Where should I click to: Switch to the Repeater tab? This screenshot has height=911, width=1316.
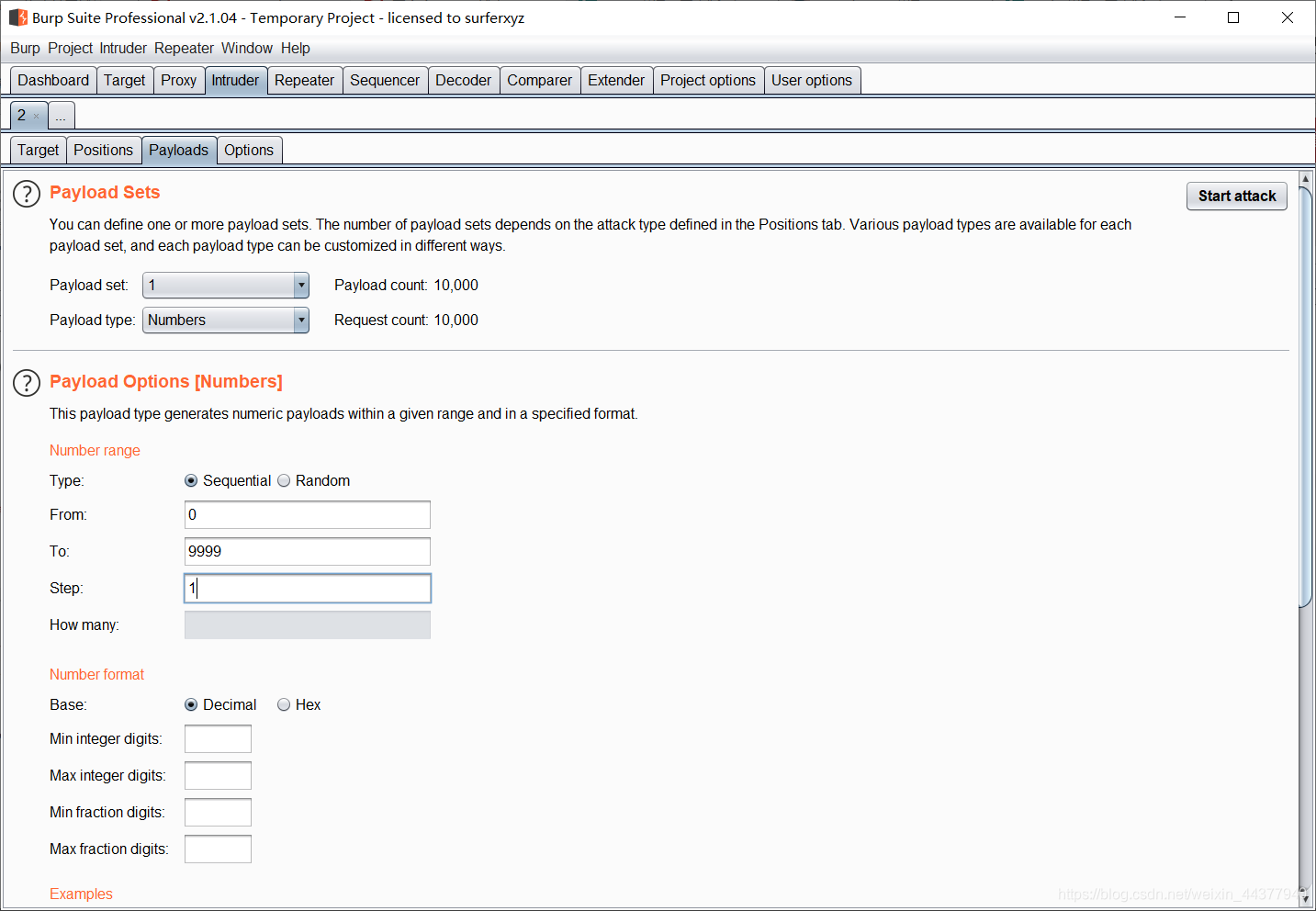click(x=305, y=80)
